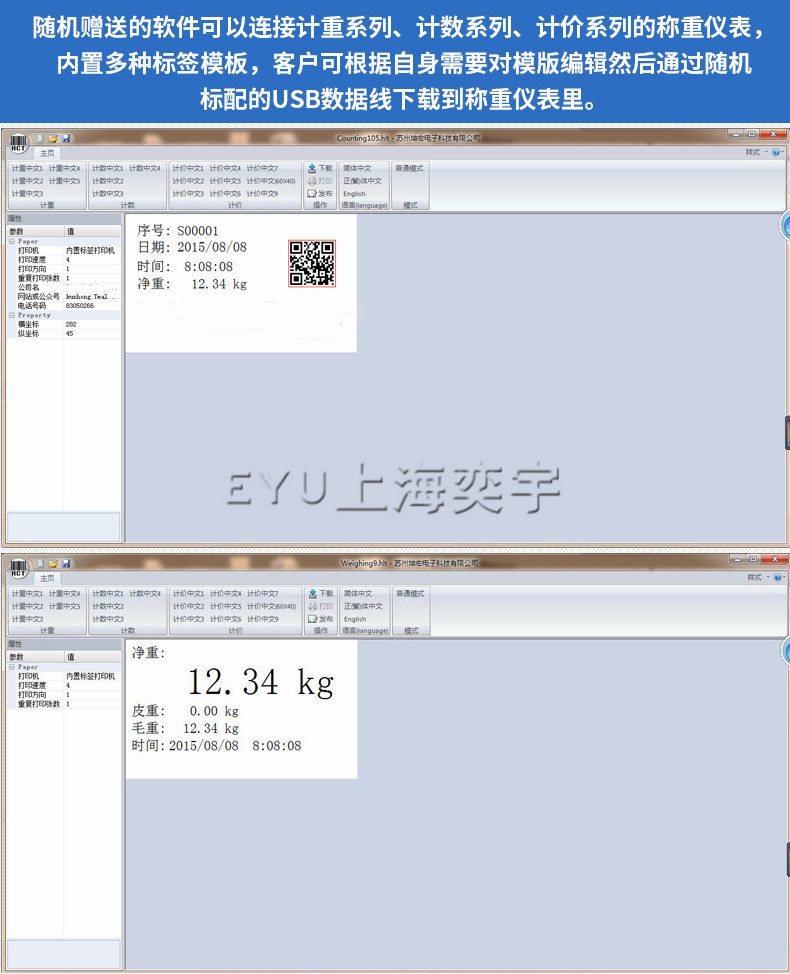Switch to the 主页 tab in Weighing9 window
Screen dimensions: 790x974
pyautogui.click(x=47, y=578)
